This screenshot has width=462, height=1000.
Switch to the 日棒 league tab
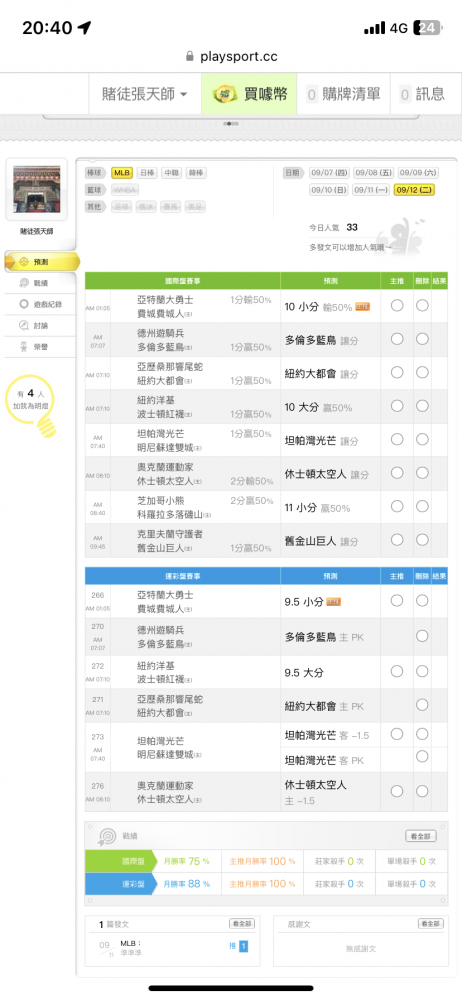point(147,173)
